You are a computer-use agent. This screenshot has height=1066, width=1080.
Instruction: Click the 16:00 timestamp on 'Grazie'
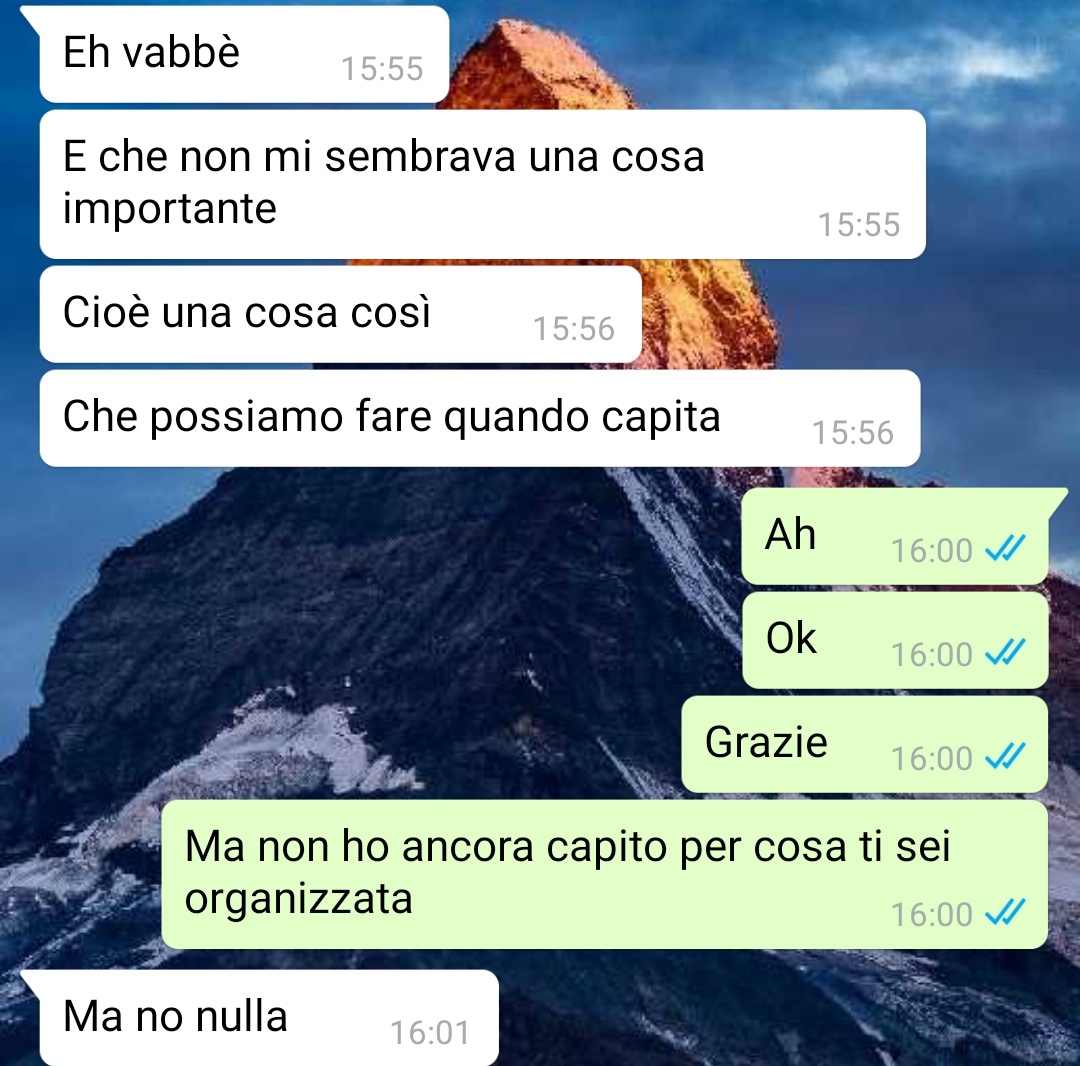932,758
